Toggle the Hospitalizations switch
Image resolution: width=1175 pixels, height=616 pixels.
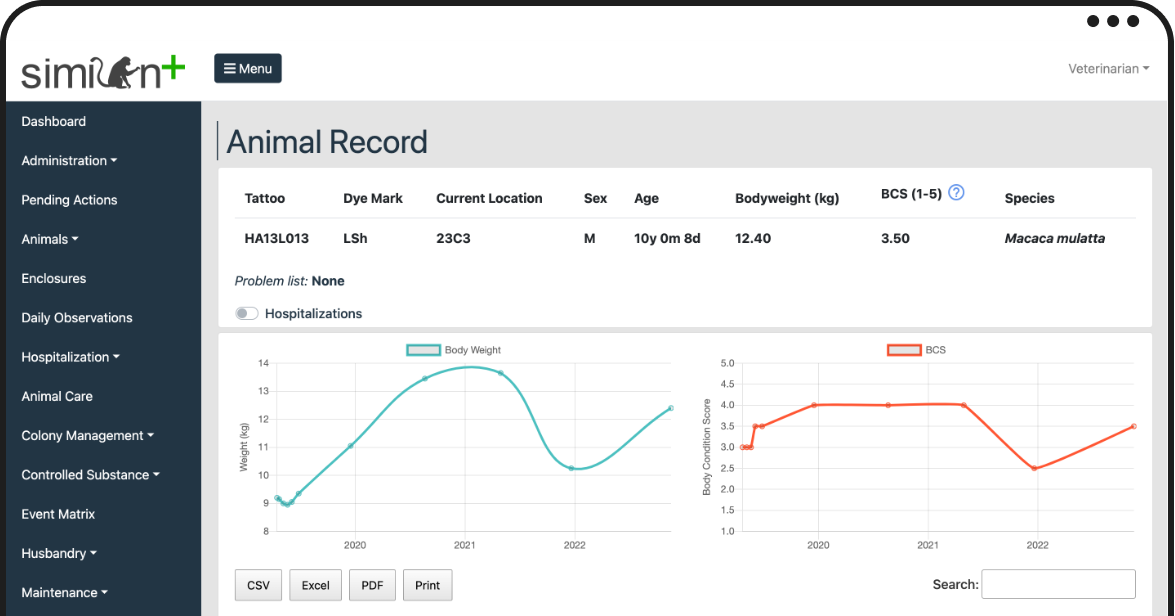click(247, 313)
